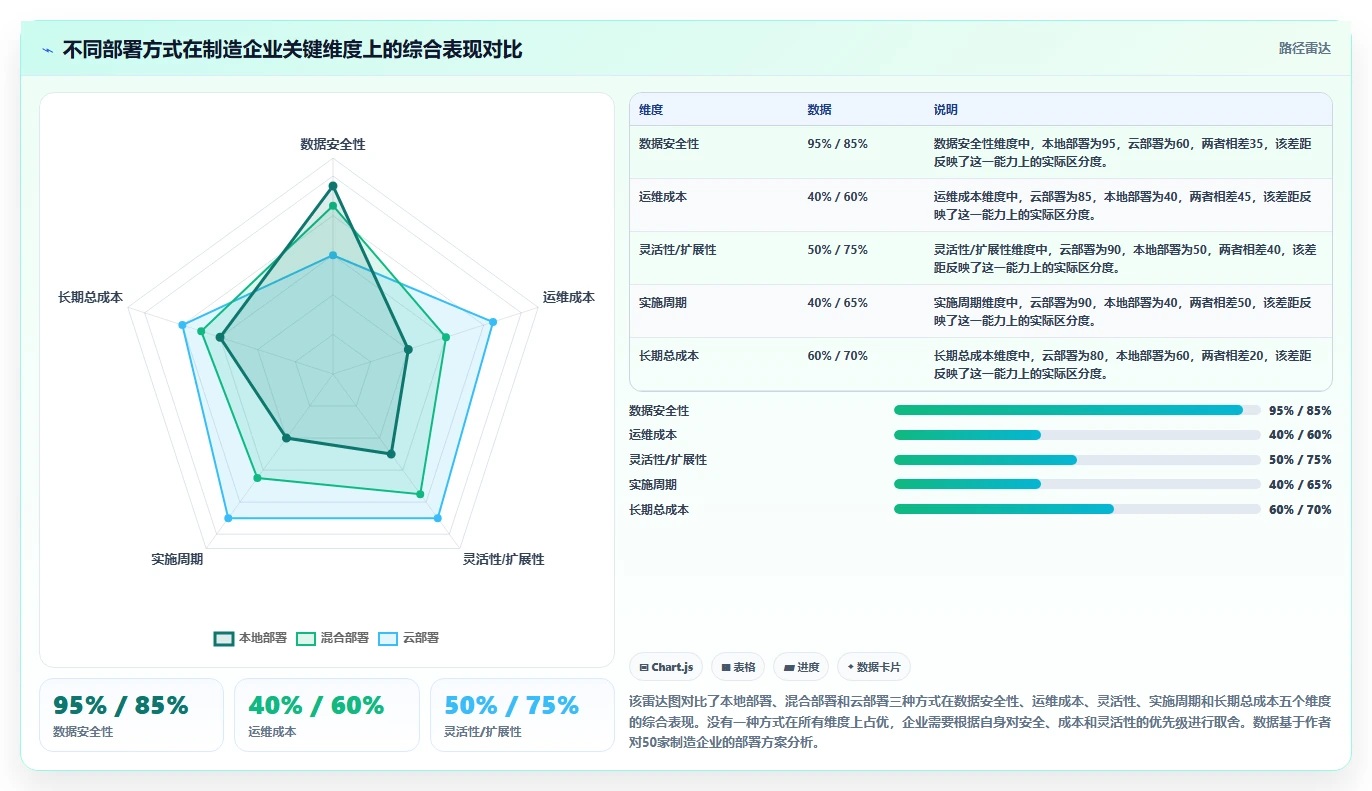The height and width of the screenshot is (791, 1372).
Task: Click the 路径雷达 tag in the header
Action: [x=1305, y=48]
